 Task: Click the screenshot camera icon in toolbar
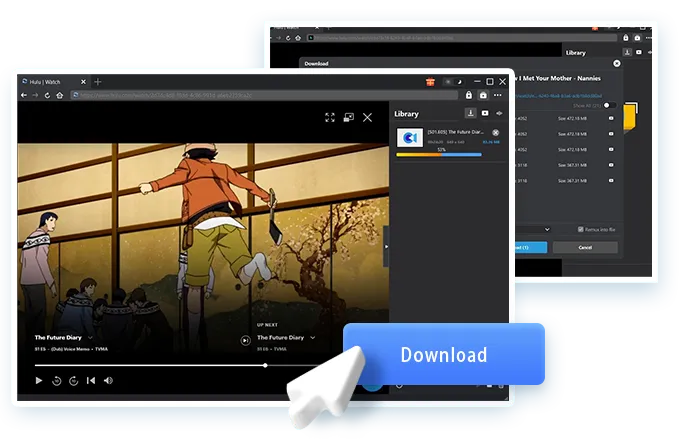(483, 95)
